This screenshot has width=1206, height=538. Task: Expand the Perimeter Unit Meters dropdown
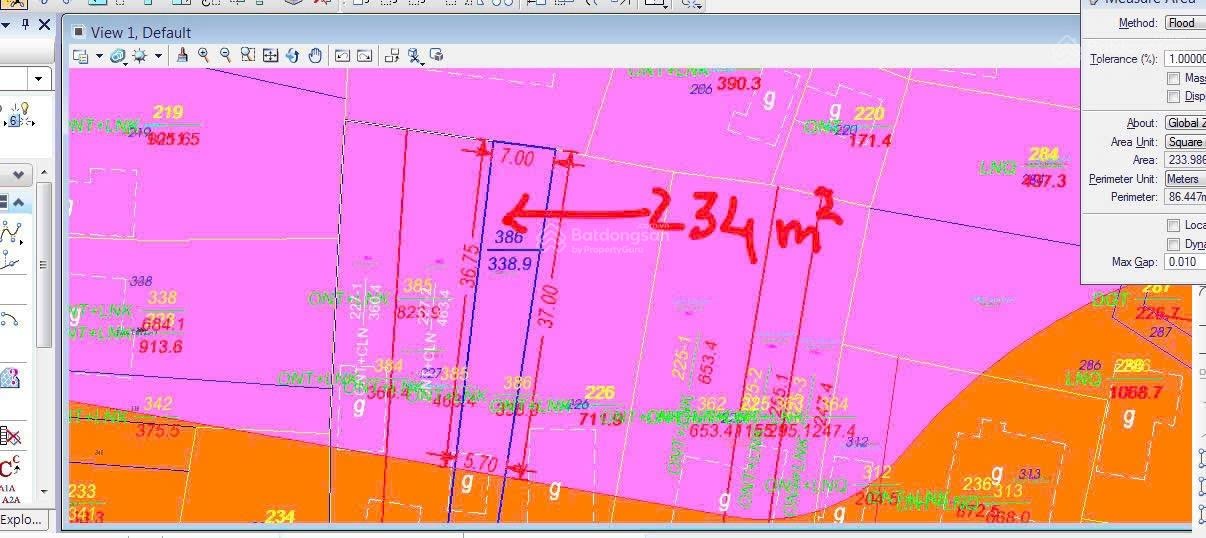coord(1185,179)
